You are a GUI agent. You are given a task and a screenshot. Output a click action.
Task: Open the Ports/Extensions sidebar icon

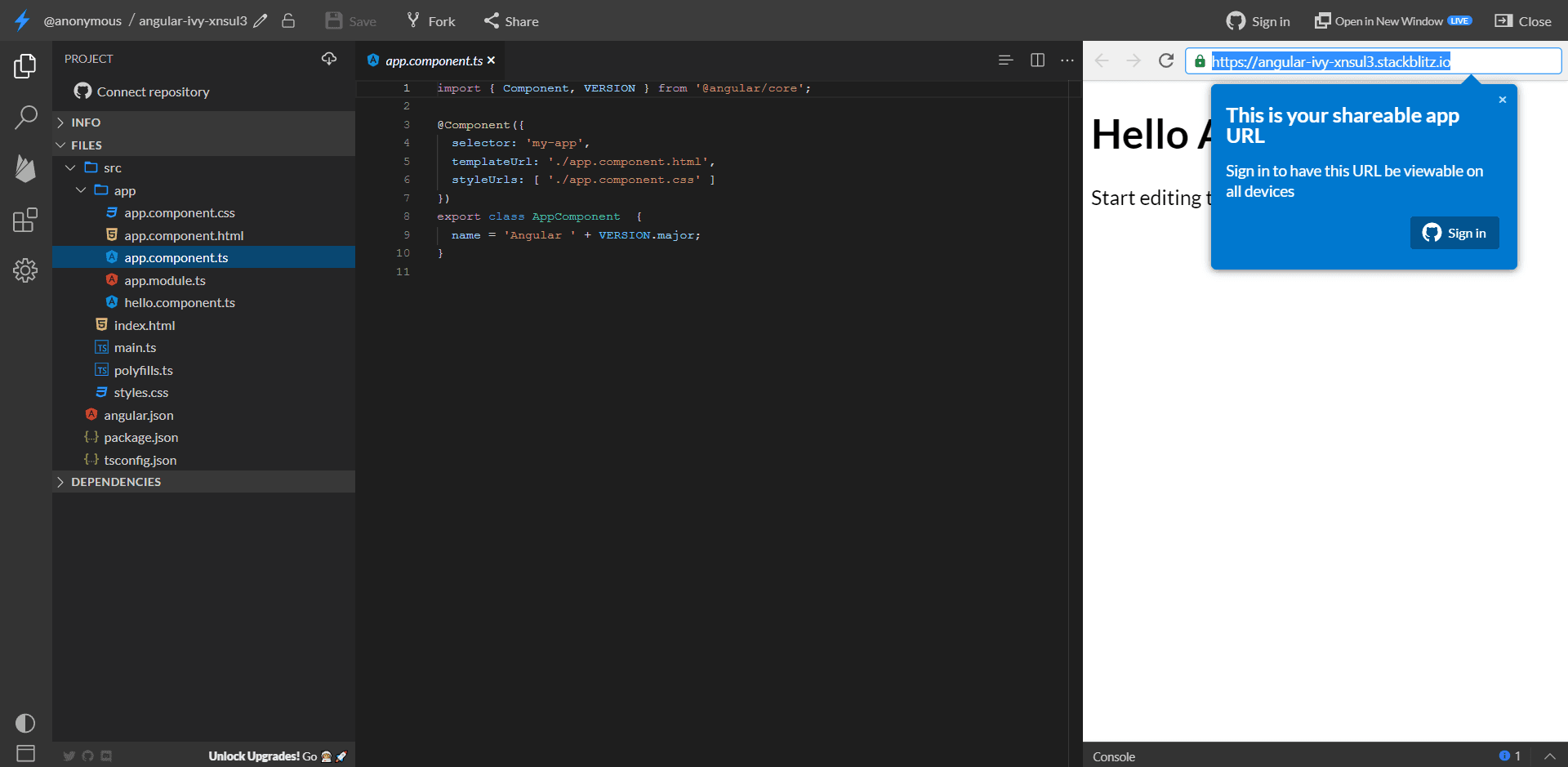[25, 220]
